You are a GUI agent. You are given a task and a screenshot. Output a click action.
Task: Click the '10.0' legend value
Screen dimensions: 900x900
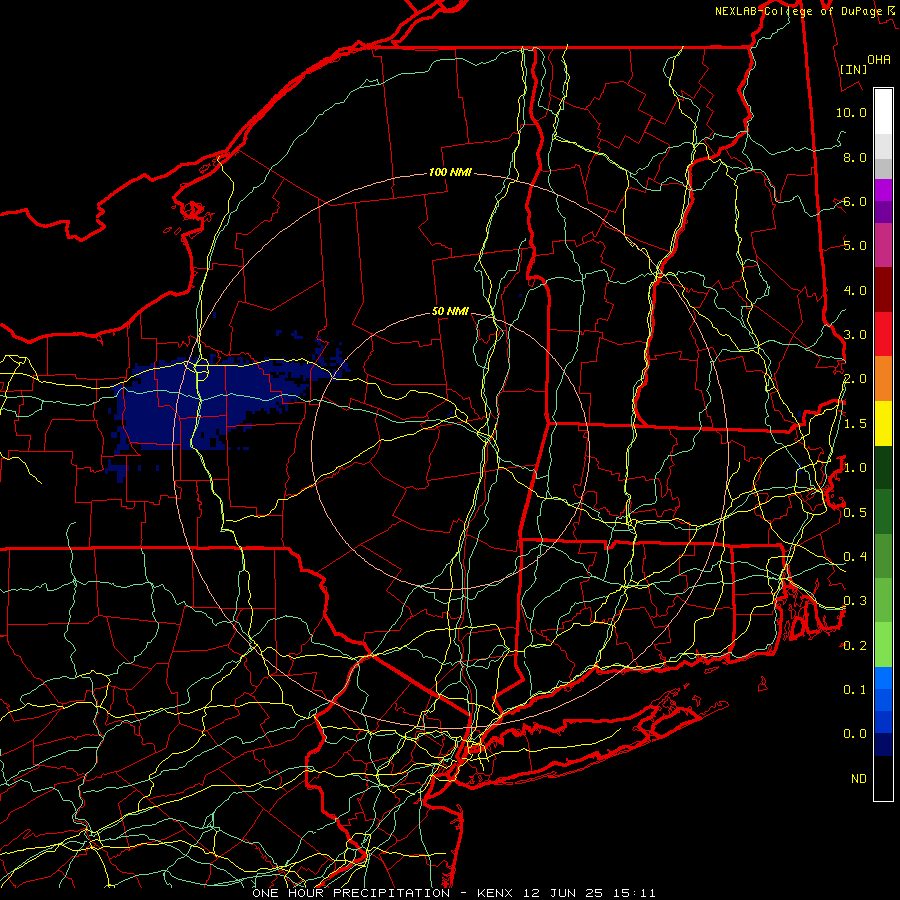coord(851,112)
